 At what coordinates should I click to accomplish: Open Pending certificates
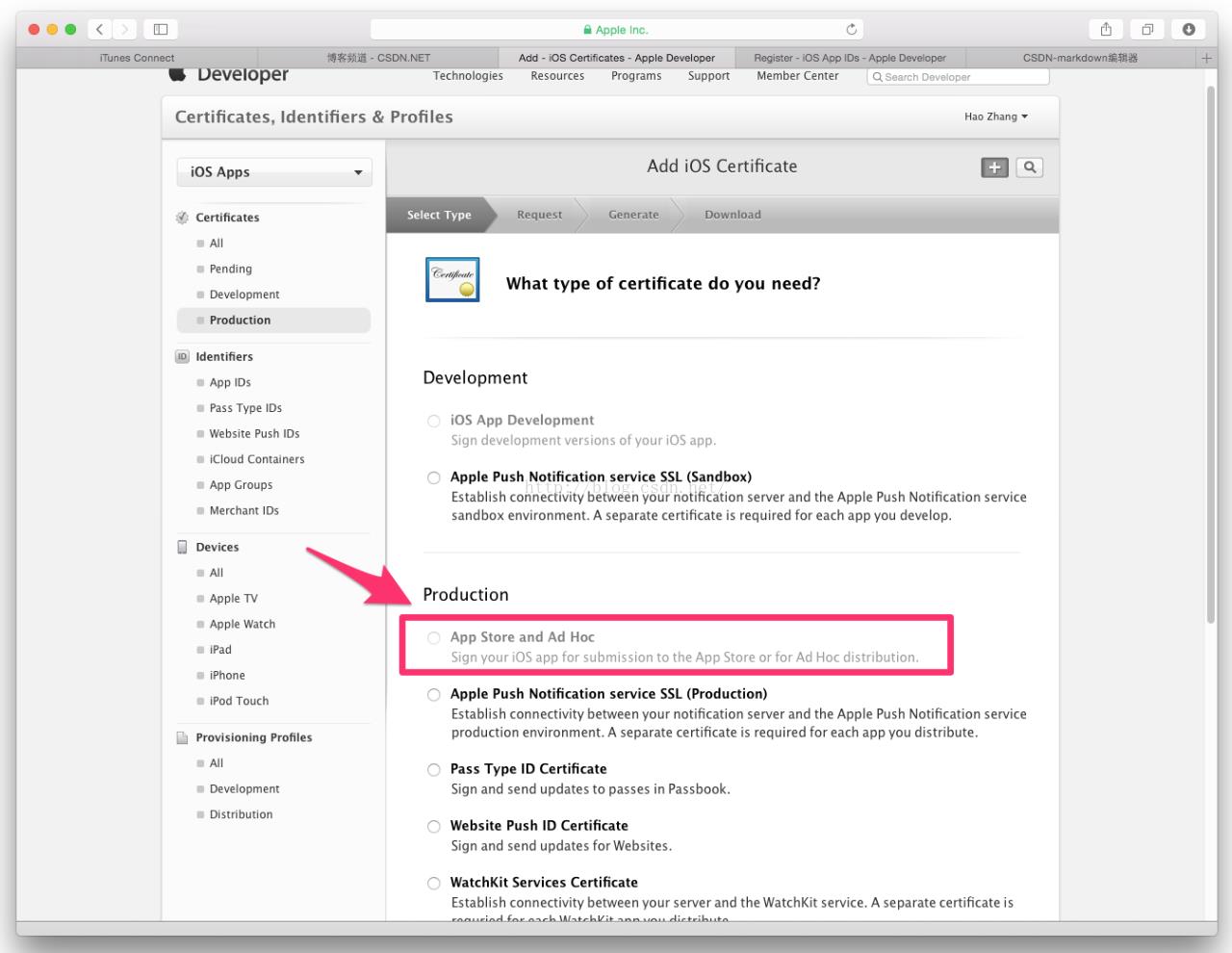[231, 270]
